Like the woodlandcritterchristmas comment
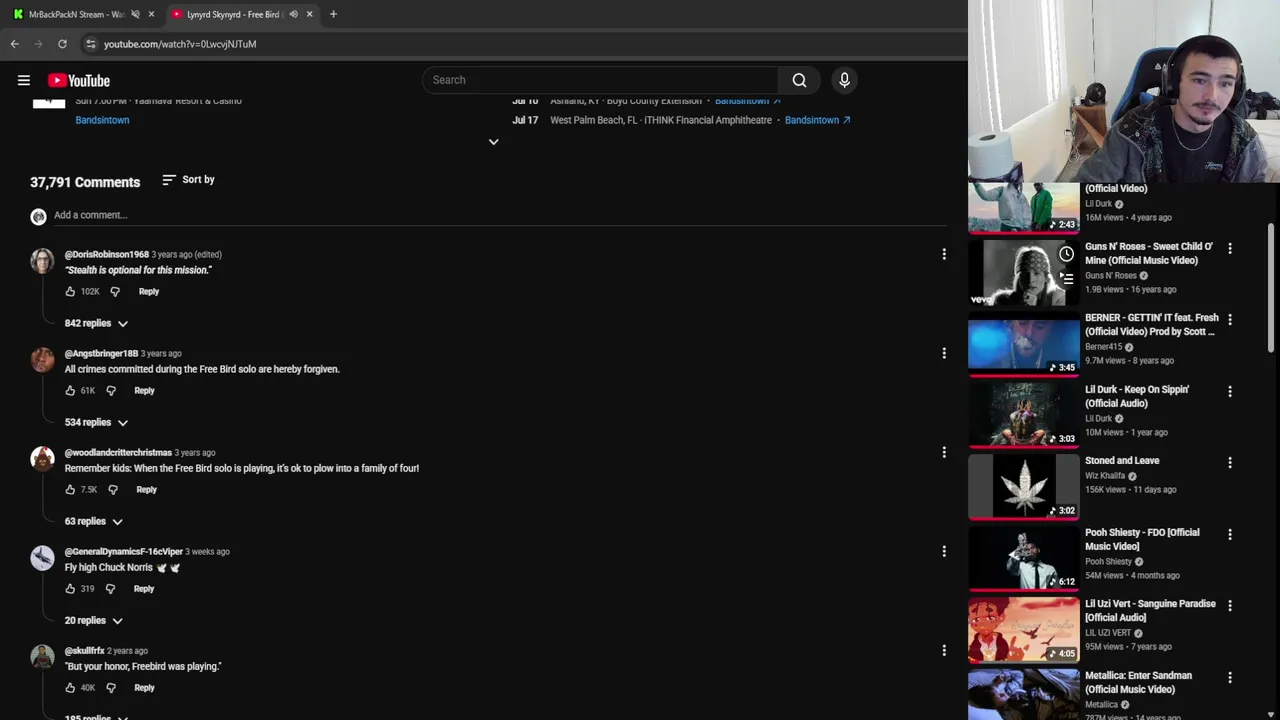The width and height of the screenshot is (1280, 720). (x=70, y=489)
